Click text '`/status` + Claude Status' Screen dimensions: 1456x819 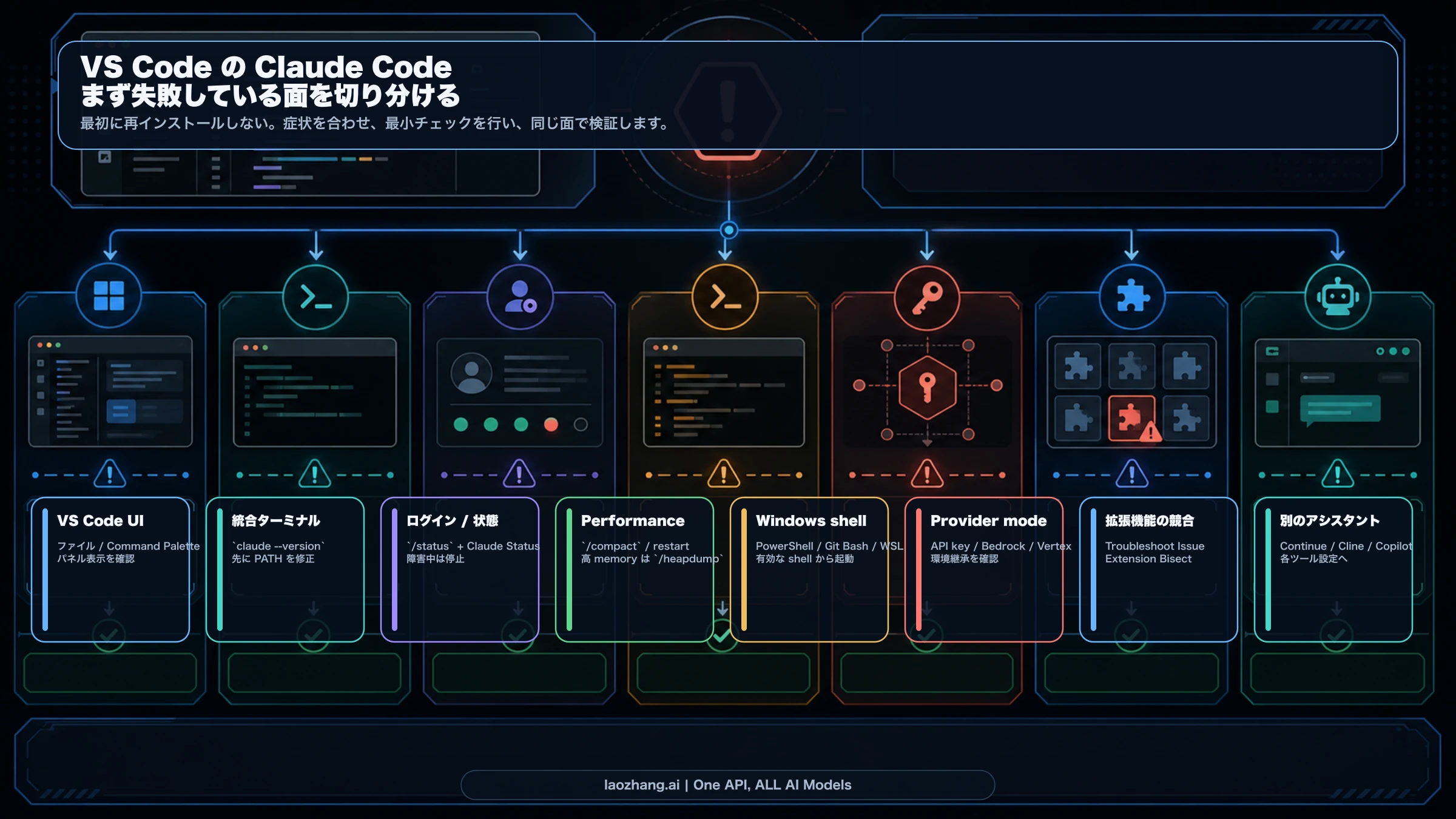point(473,546)
